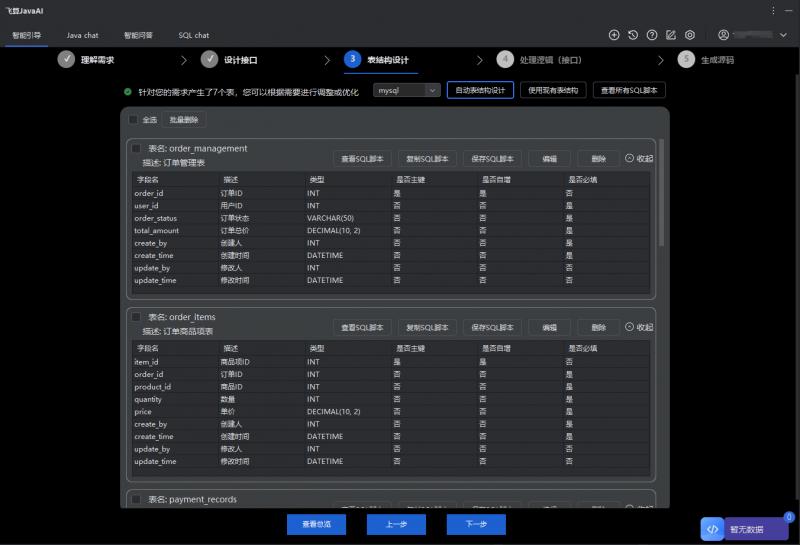Viewport: 800px width, 545px height.
Task: Open the history clock icon
Action: click(633, 35)
